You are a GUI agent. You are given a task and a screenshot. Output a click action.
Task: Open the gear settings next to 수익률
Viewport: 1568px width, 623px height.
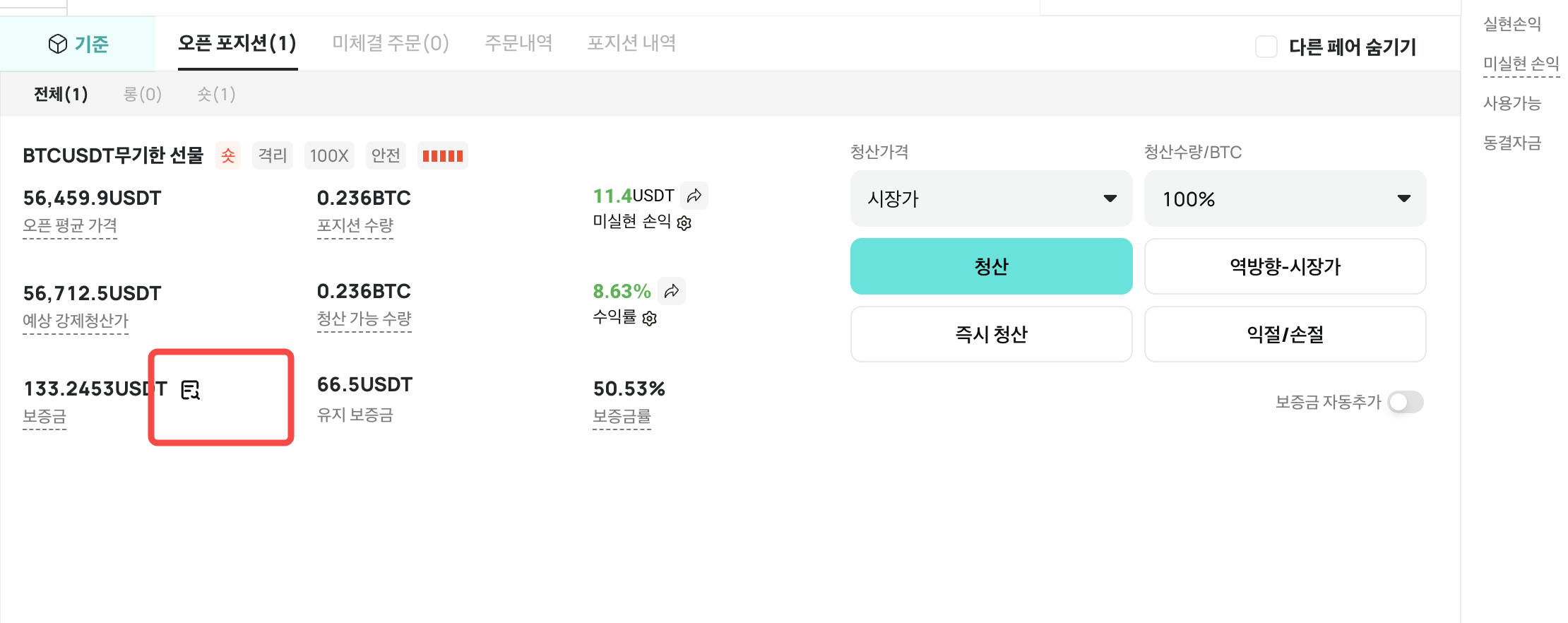click(650, 319)
